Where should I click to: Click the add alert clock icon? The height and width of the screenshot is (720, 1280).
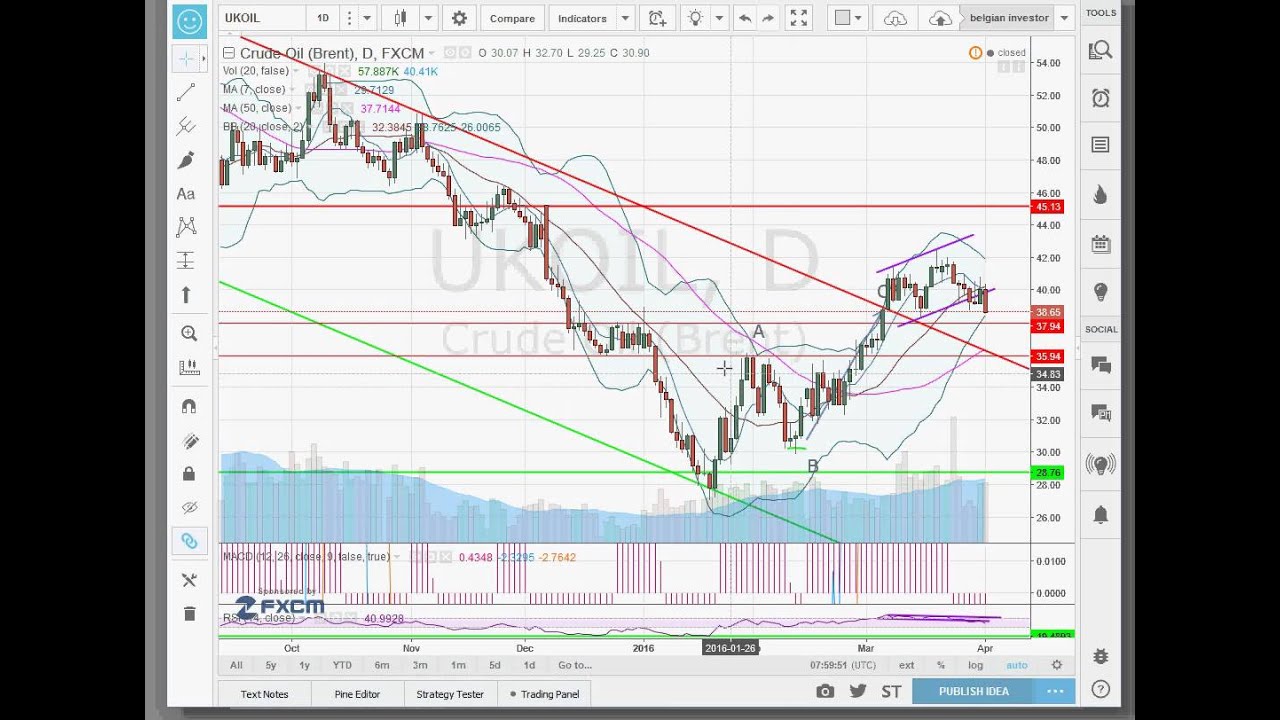656,18
